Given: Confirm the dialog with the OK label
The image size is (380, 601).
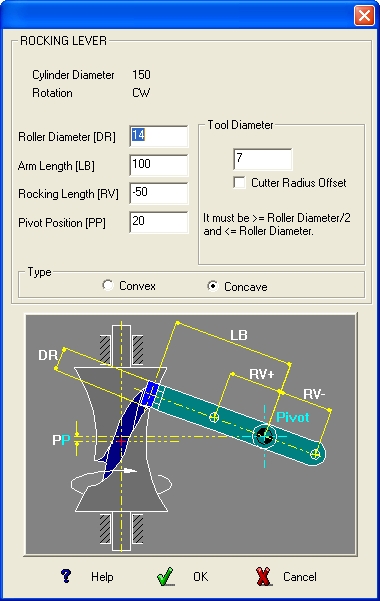Looking at the screenshot, I should pyautogui.click(x=201, y=576).
